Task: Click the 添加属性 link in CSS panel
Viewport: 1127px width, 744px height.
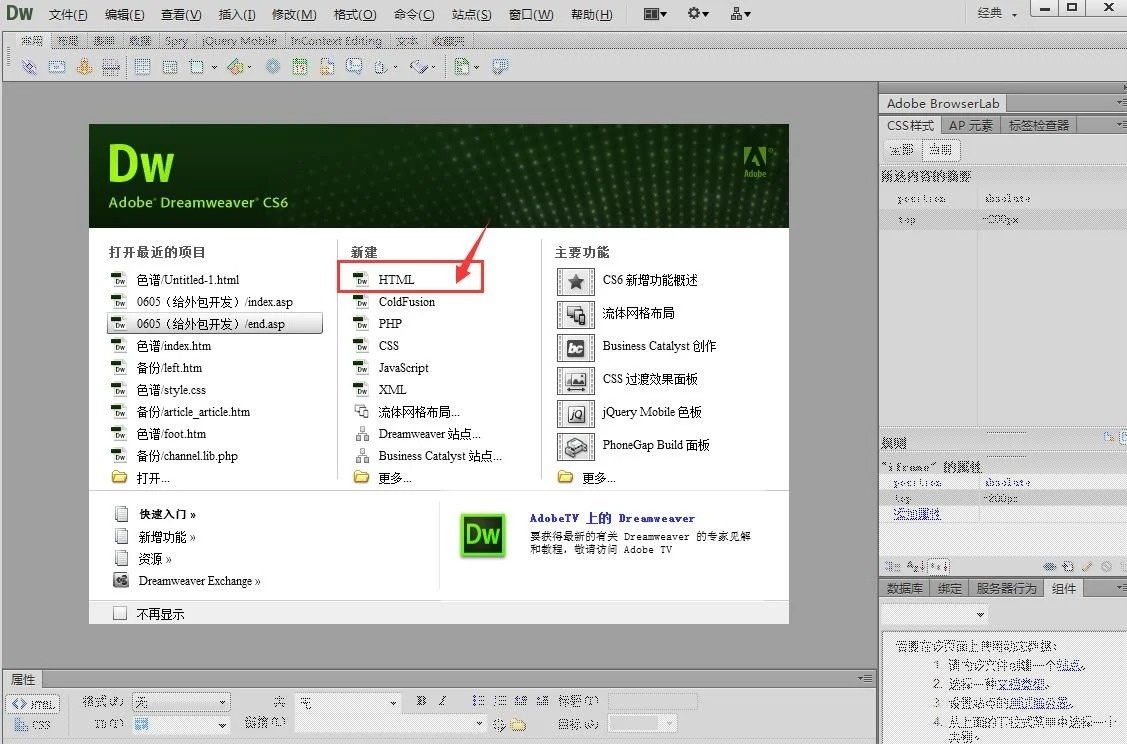Action: pyautogui.click(x=916, y=513)
